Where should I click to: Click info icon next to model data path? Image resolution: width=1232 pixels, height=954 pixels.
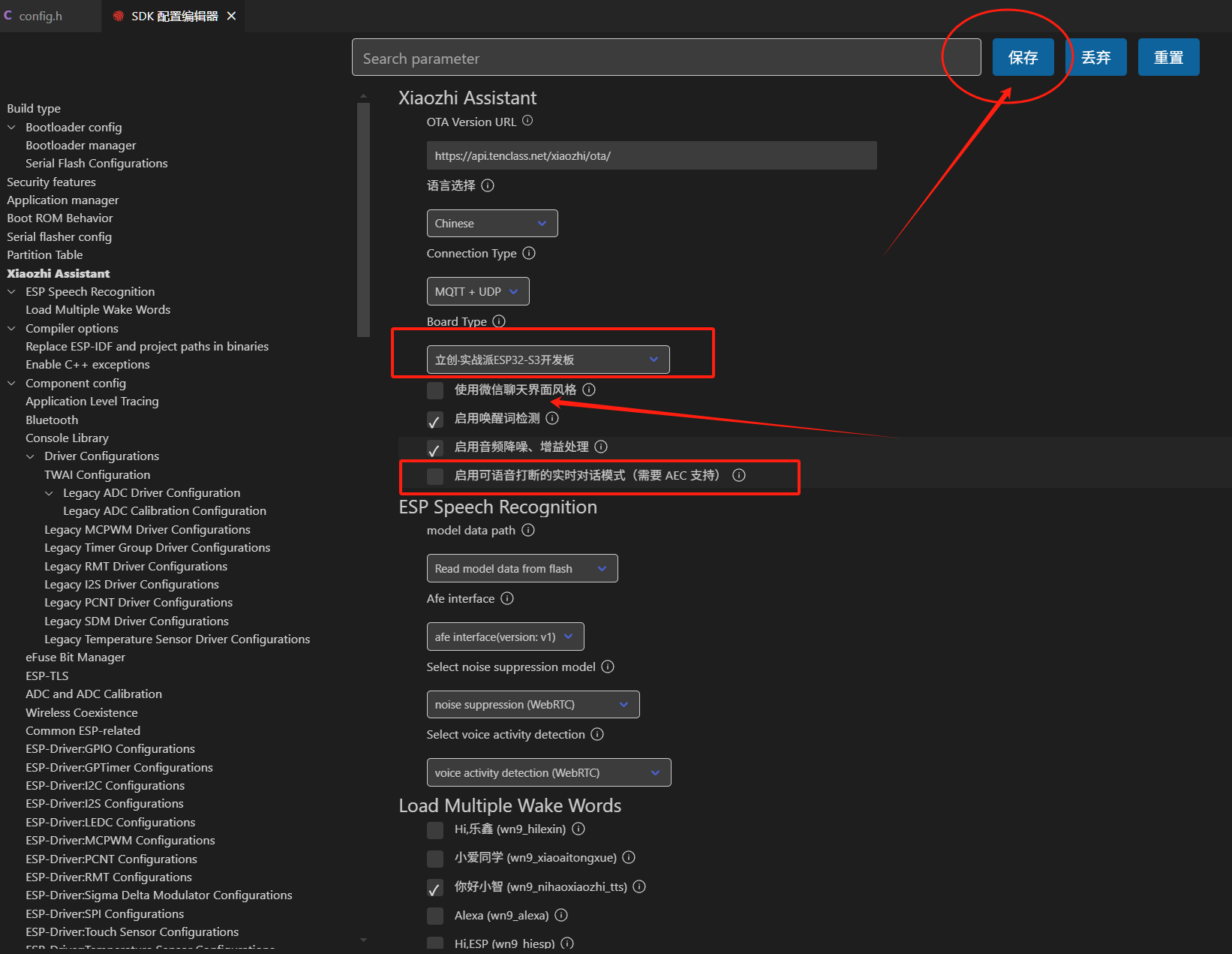(x=528, y=530)
